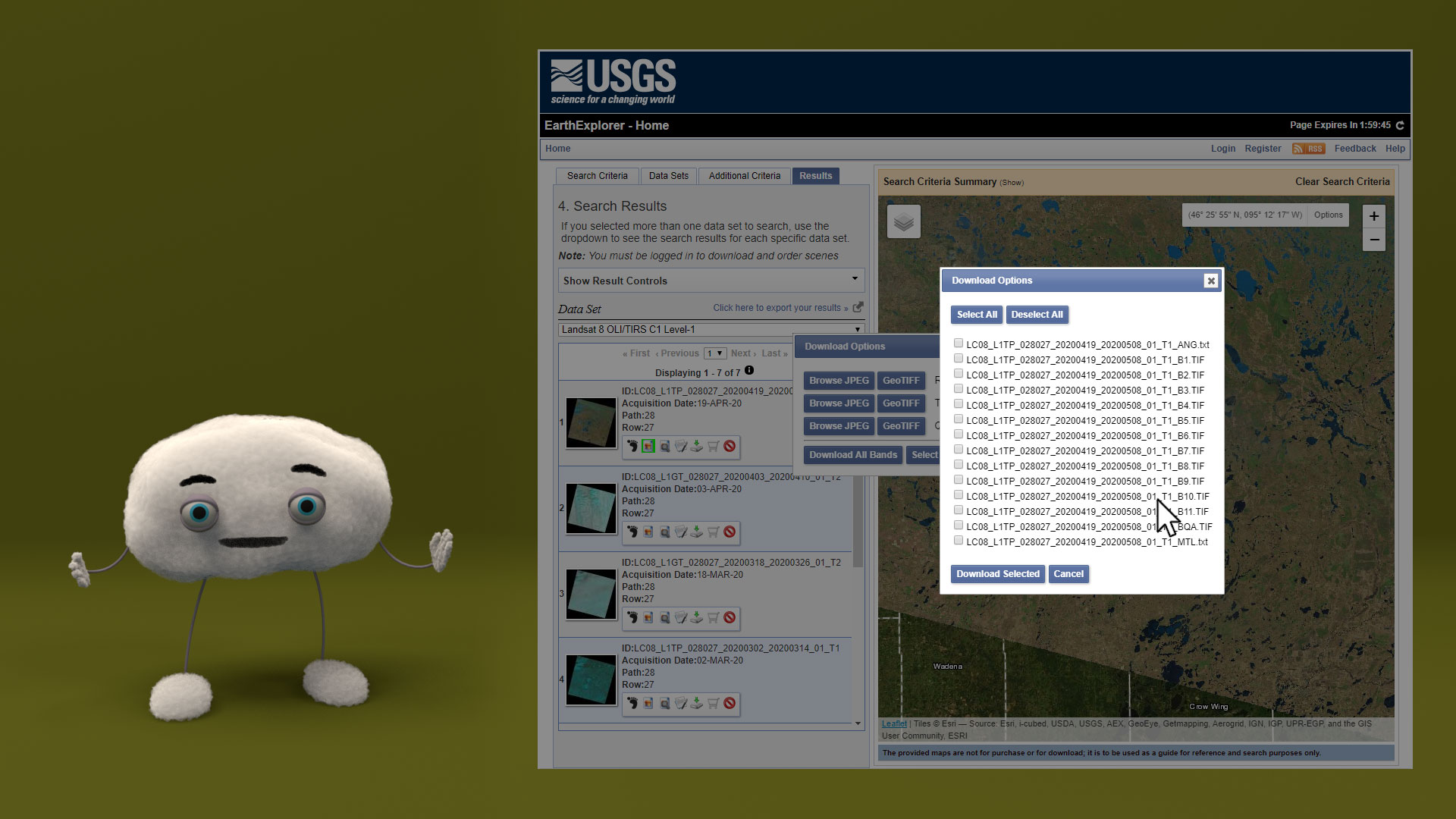Open the RSS feed icon
The height and width of the screenshot is (819, 1456).
(1308, 149)
